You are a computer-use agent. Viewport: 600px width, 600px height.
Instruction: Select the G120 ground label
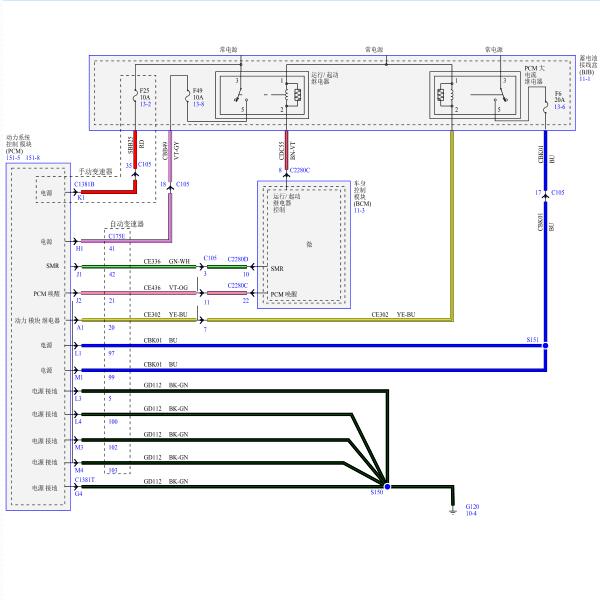(472, 507)
